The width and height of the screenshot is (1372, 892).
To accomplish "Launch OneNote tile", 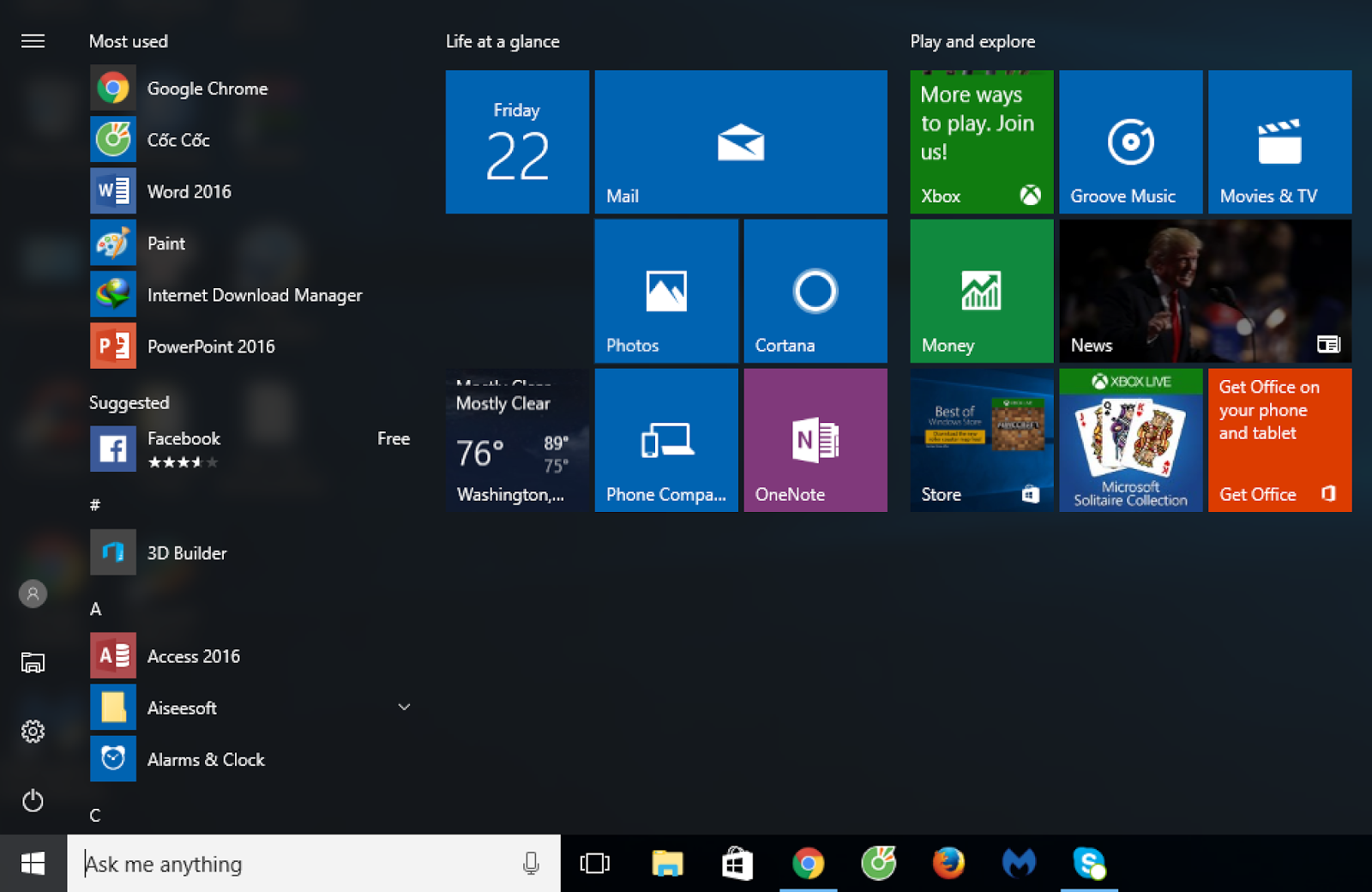I will click(x=814, y=440).
